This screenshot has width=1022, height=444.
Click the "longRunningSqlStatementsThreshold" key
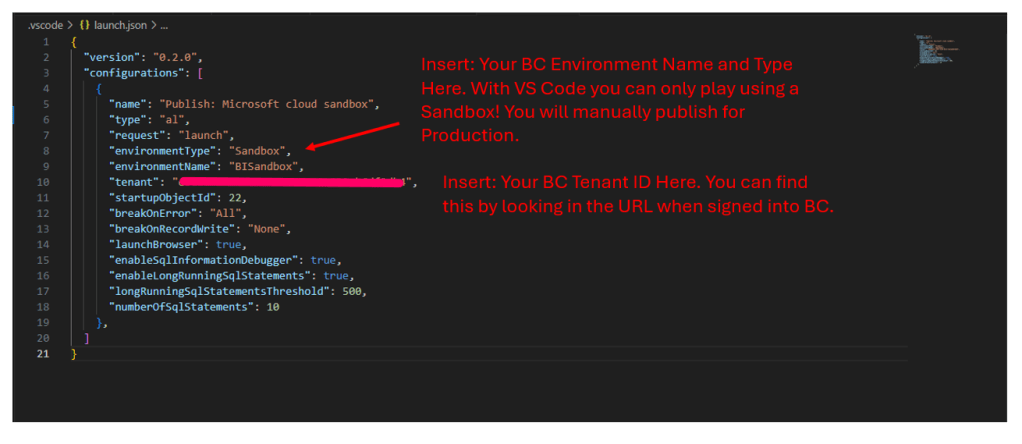[220, 292]
